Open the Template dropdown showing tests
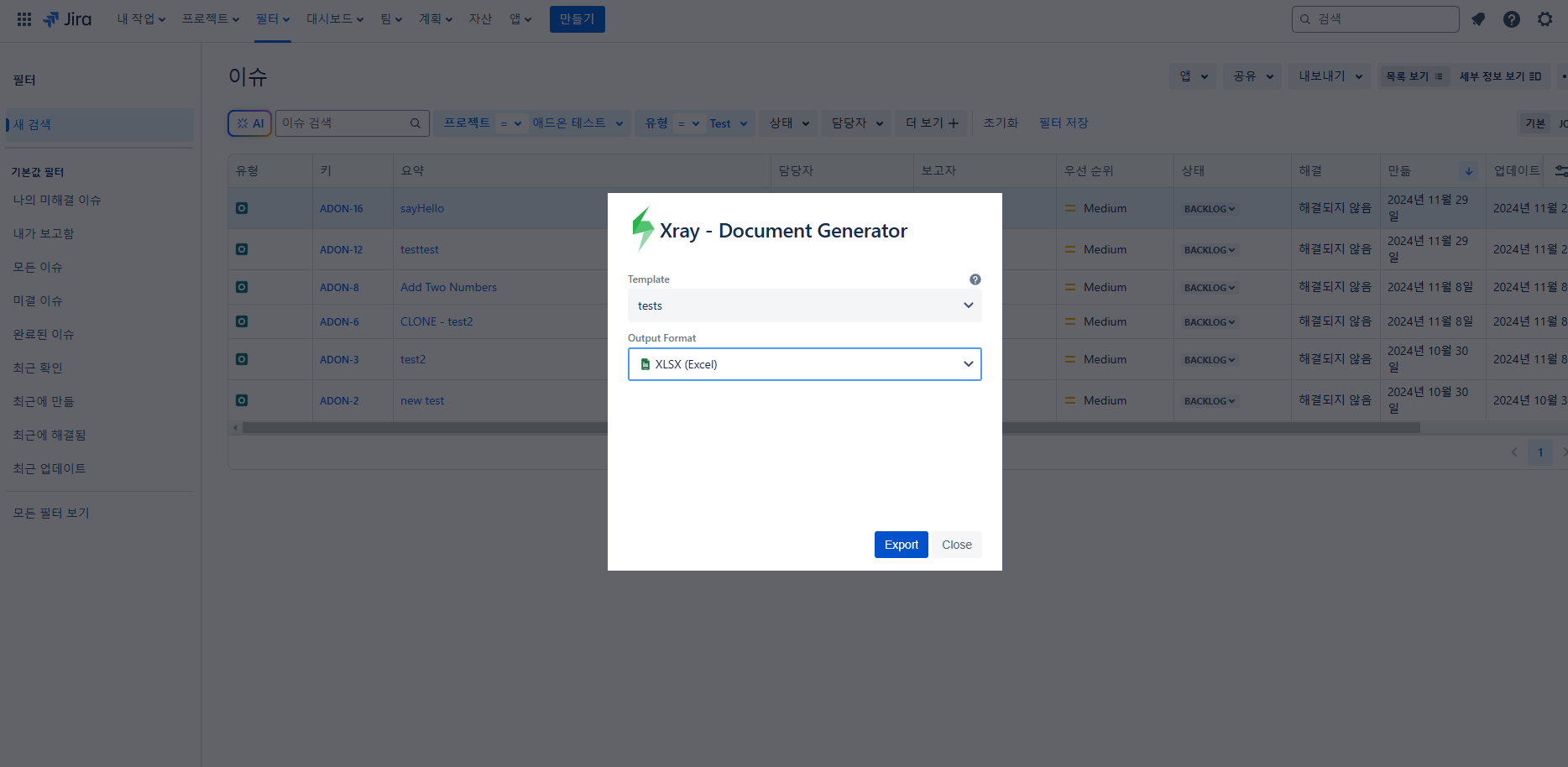 804,305
